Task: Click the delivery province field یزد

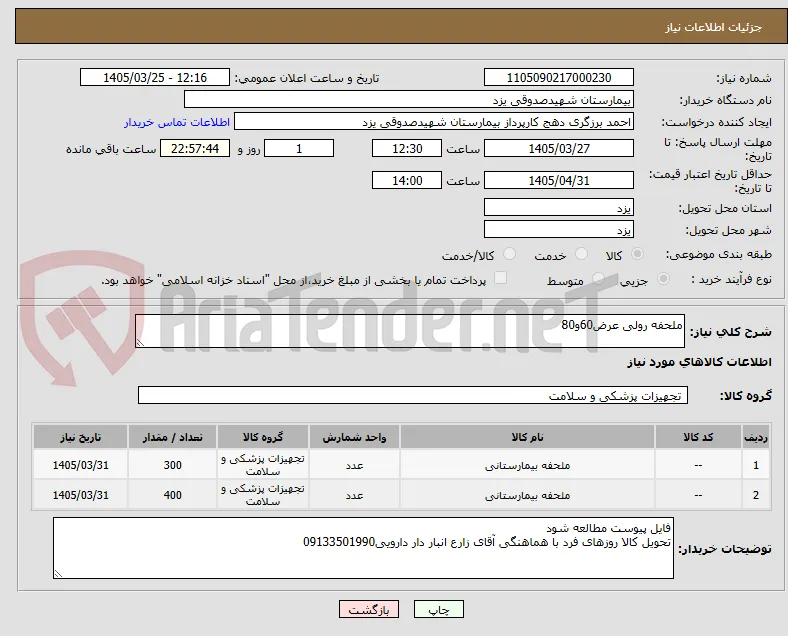Action: [559, 207]
